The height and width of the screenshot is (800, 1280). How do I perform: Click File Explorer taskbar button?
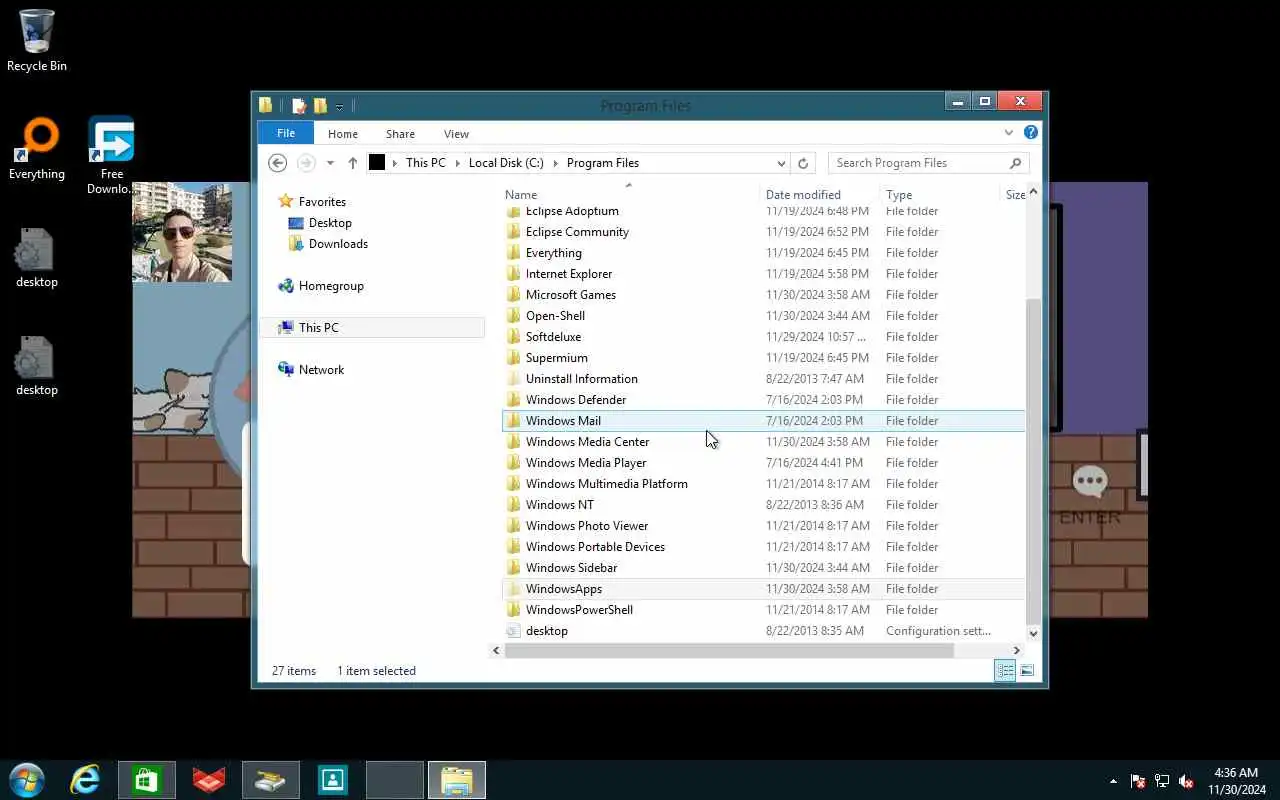(457, 780)
